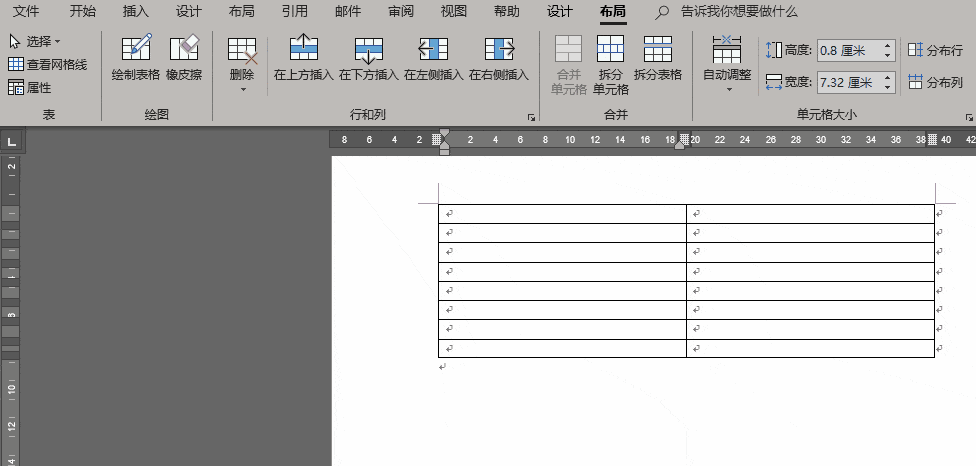Click the 宽度 column width icon
Screen dimensions: 976x466
[774, 82]
